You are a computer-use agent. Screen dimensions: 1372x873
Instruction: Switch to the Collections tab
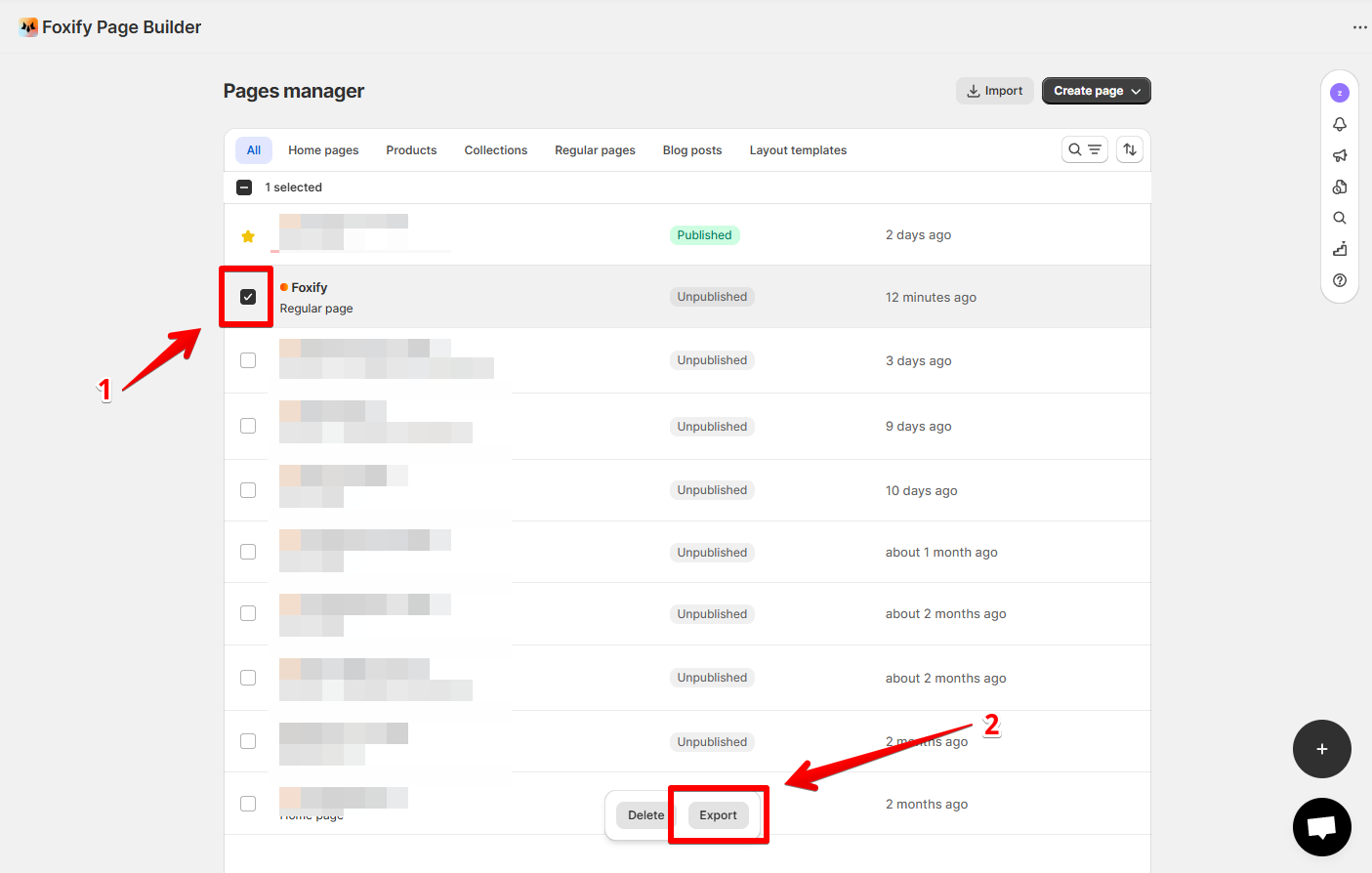(x=496, y=150)
